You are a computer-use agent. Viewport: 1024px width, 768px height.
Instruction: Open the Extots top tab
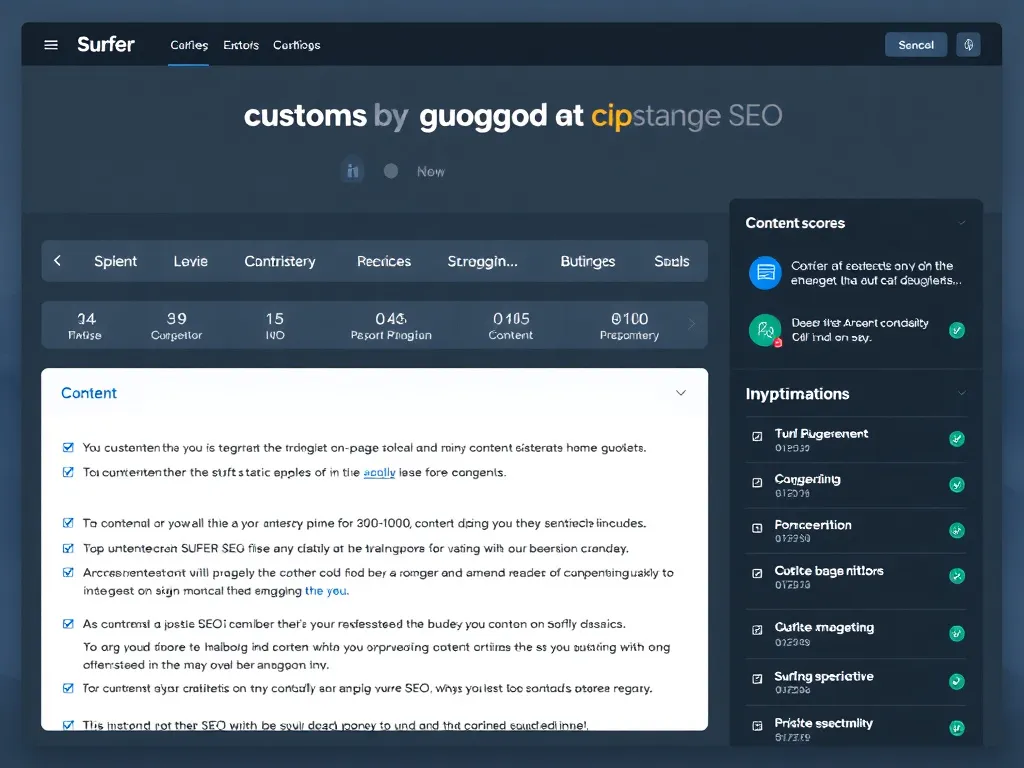click(x=241, y=45)
